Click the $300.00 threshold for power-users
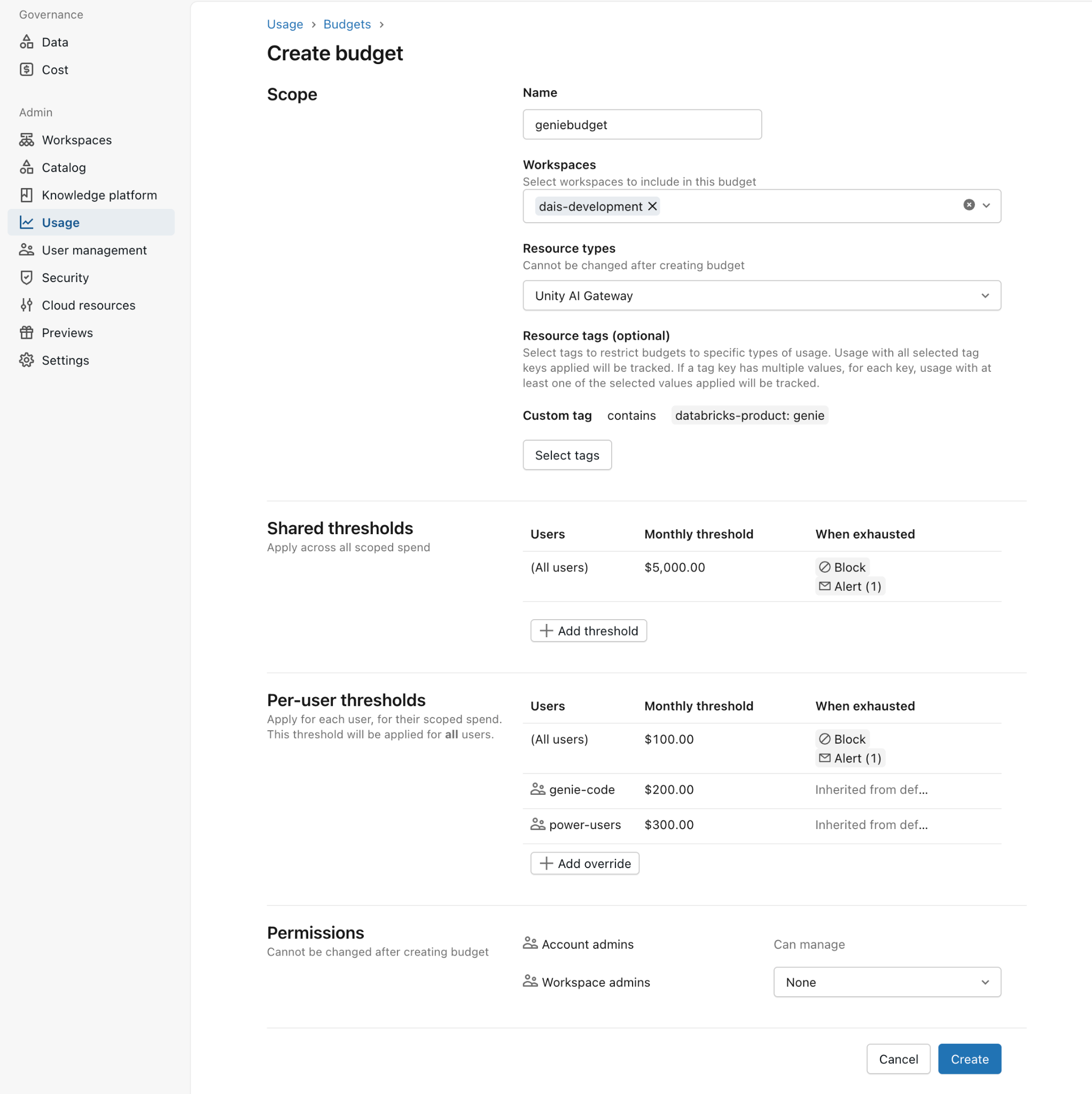Screen dimensions: 1092x1094 coord(669,824)
